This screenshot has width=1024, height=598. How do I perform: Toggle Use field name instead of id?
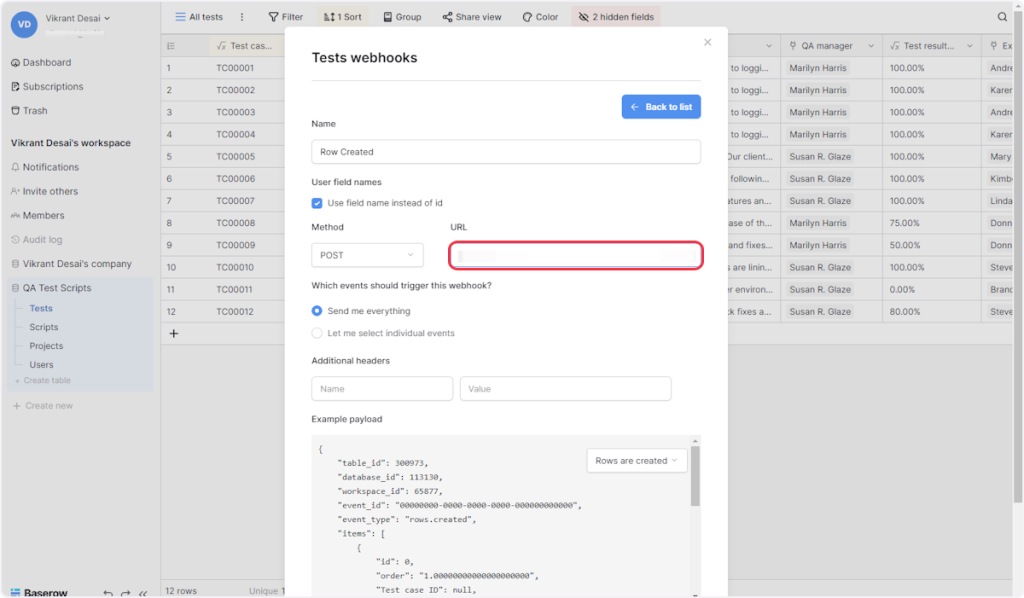[317, 203]
